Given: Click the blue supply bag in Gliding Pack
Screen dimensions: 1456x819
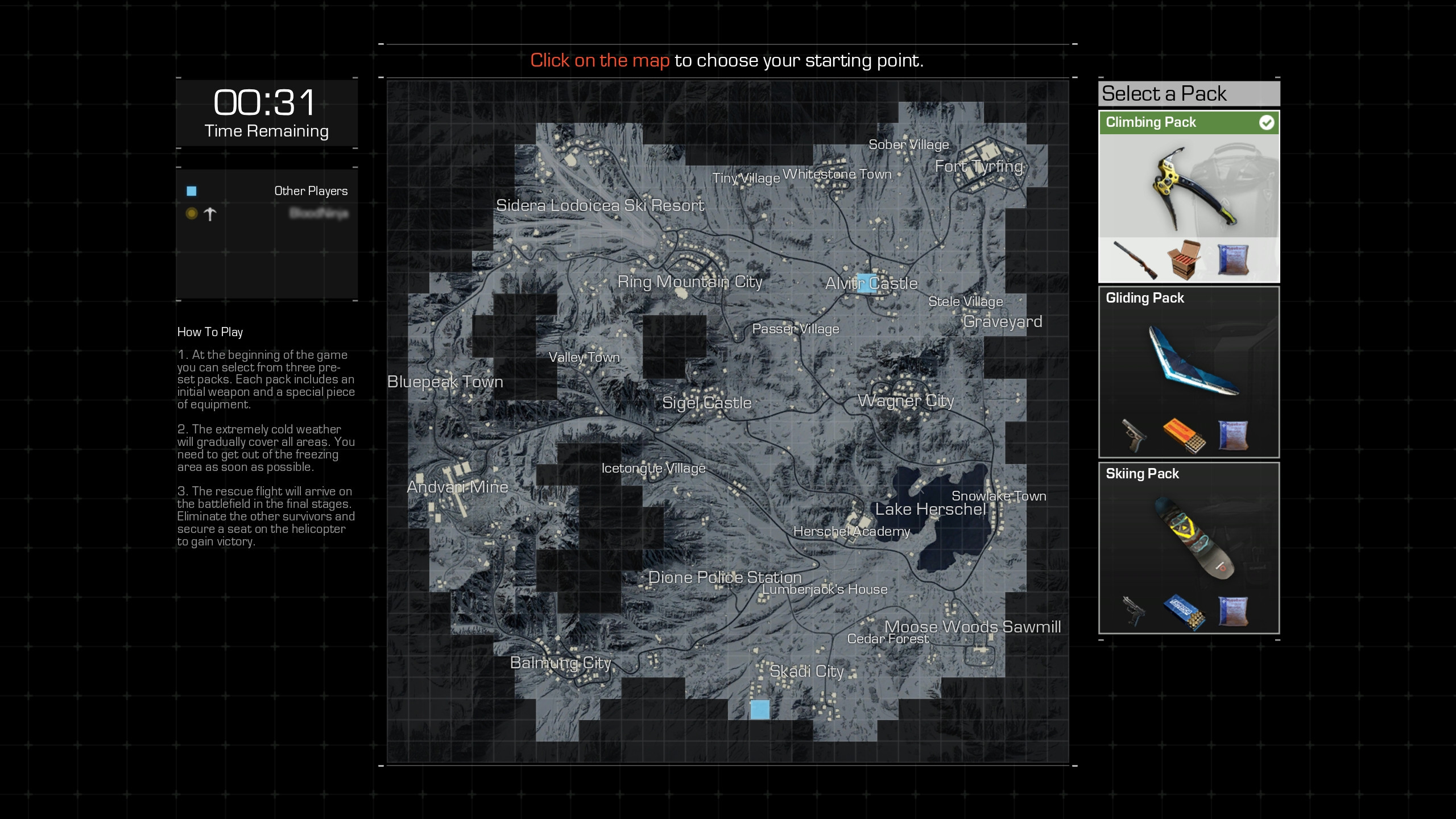Looking at the screenshot, I should click(x=1233, y=436).
